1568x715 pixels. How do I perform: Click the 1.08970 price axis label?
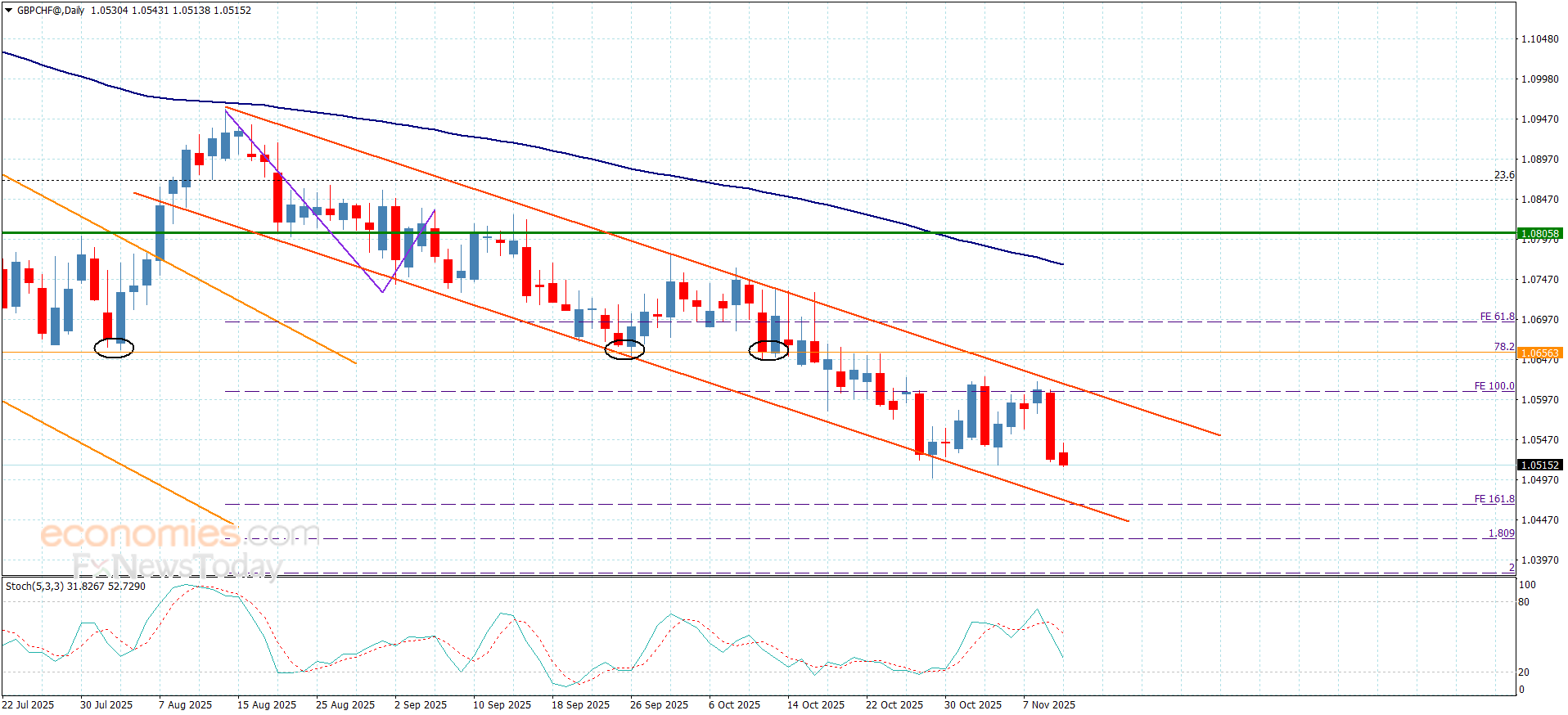[1539, 160]
